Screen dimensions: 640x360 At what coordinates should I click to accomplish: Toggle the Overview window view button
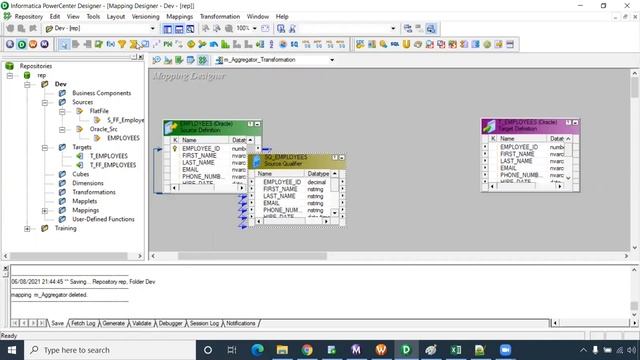coord(190,29)
